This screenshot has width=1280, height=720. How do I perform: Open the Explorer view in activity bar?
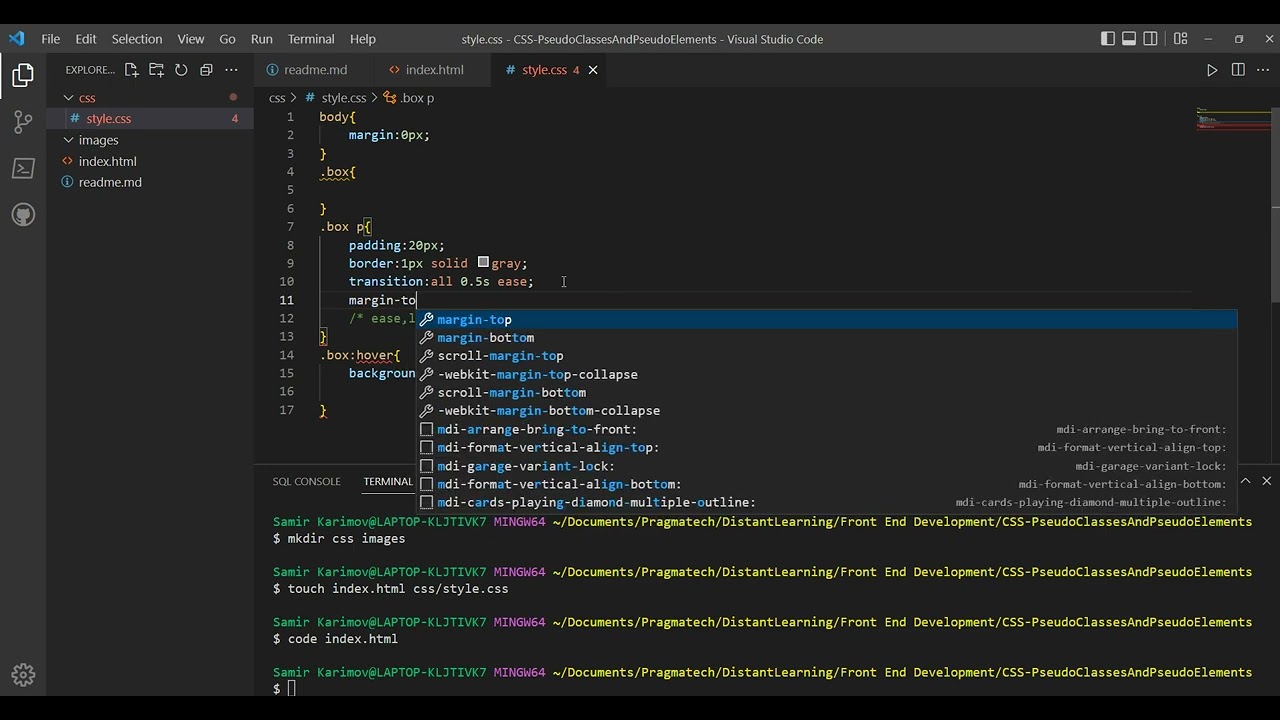[23, 75]
